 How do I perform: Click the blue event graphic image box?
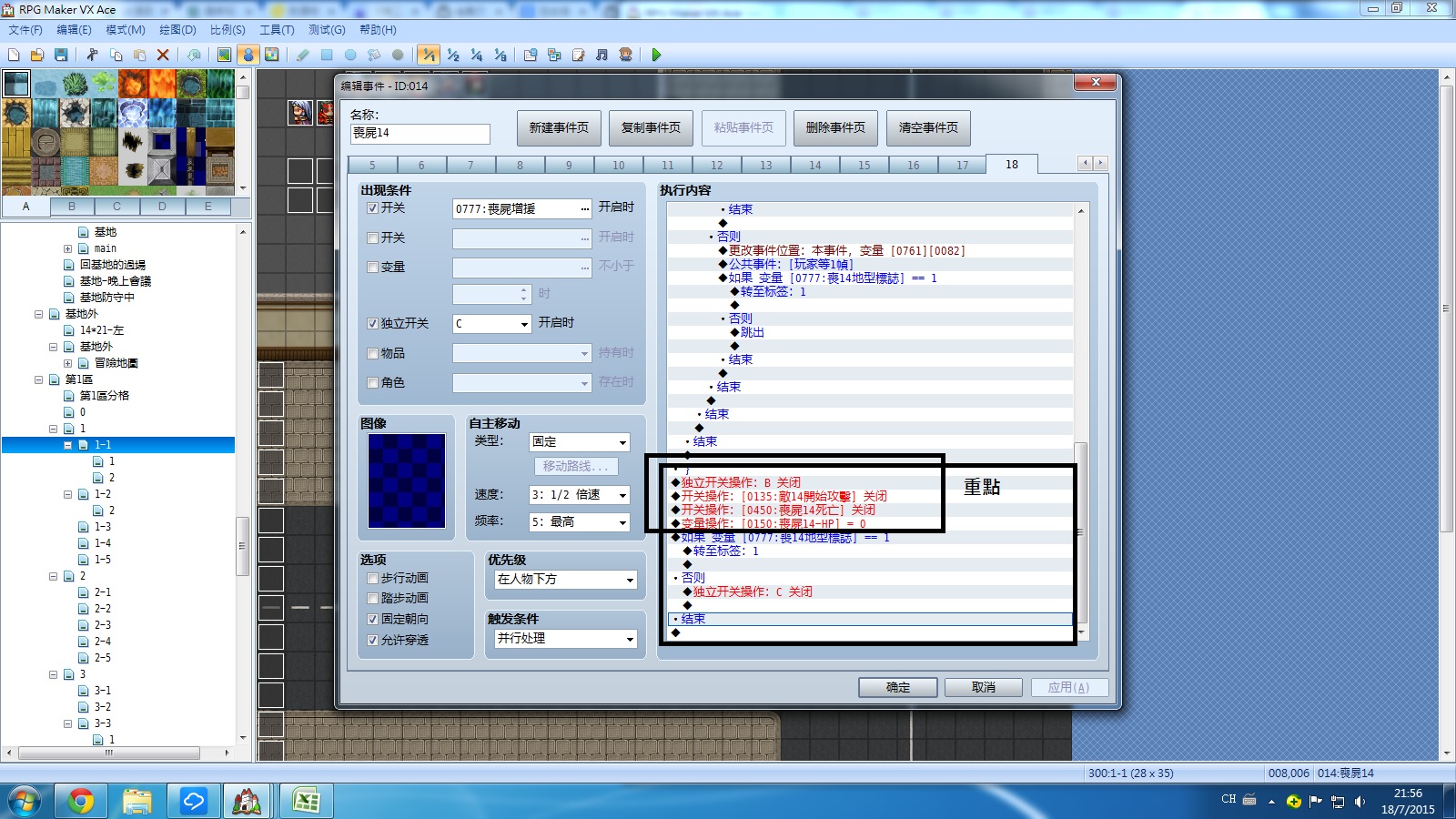[407, 480]
